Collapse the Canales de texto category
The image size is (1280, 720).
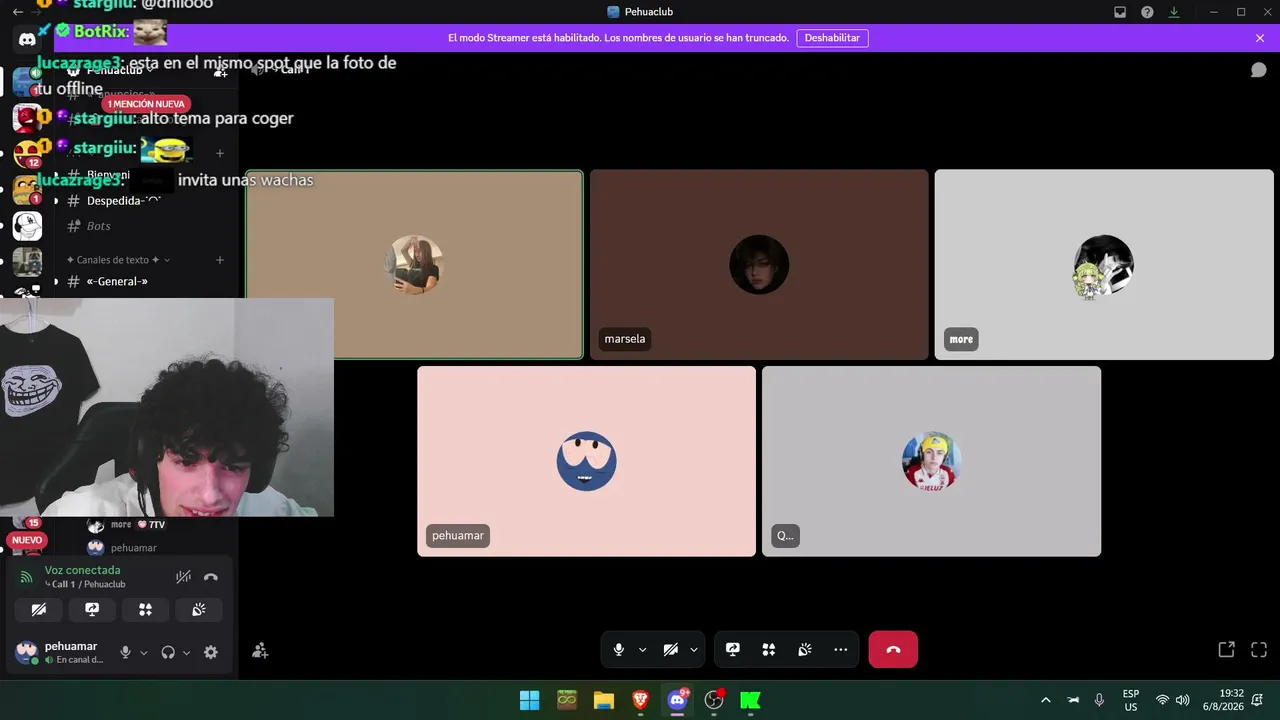coord(118,260)
